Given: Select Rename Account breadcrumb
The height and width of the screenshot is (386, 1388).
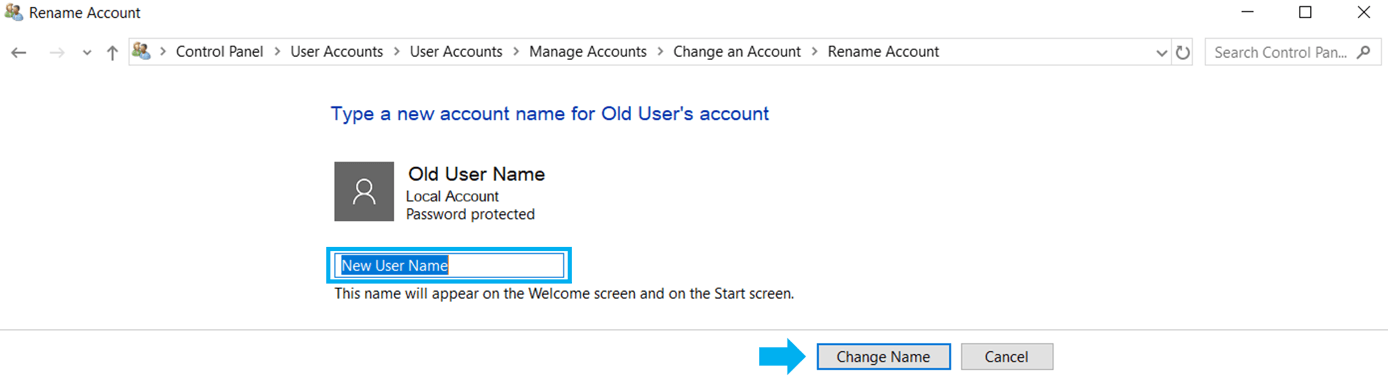Looking at the screenshot, I should [883, 52].
